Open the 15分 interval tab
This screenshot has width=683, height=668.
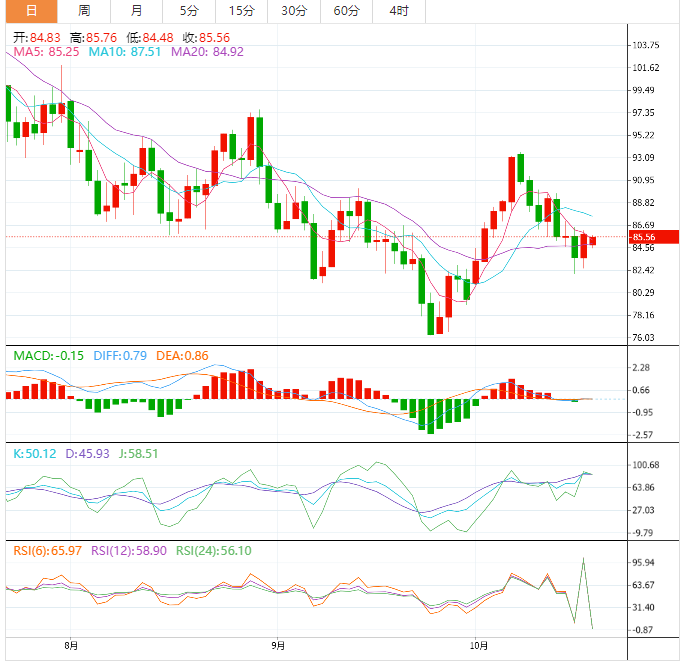242,11
